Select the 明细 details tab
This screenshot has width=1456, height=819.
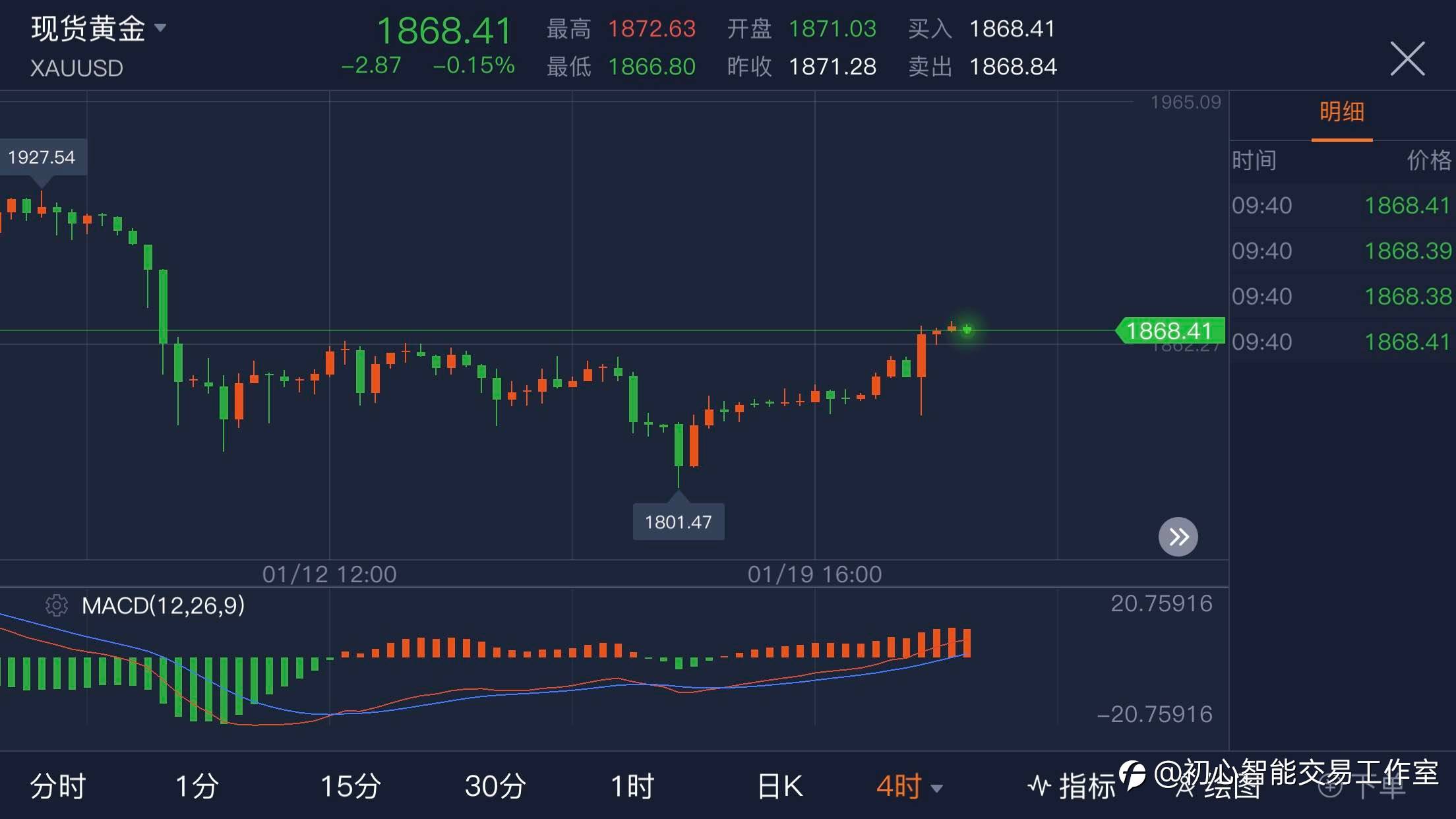[1342, 112]
